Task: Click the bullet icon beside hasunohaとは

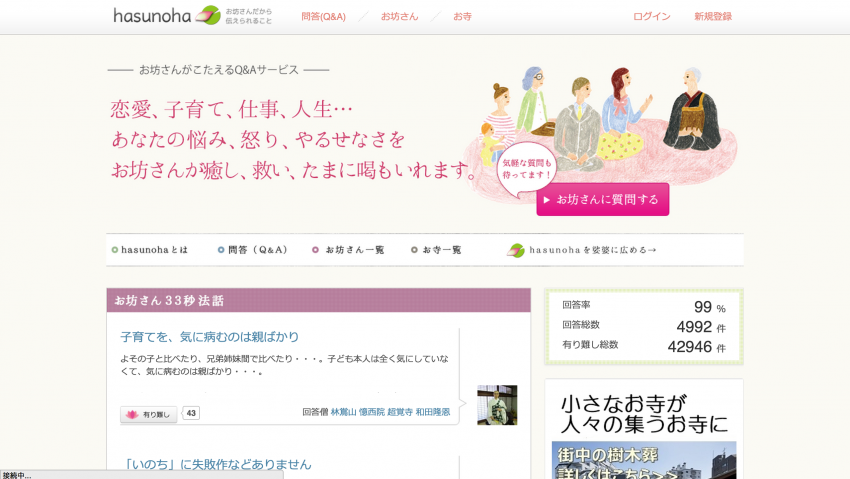Action: point(115,250)
